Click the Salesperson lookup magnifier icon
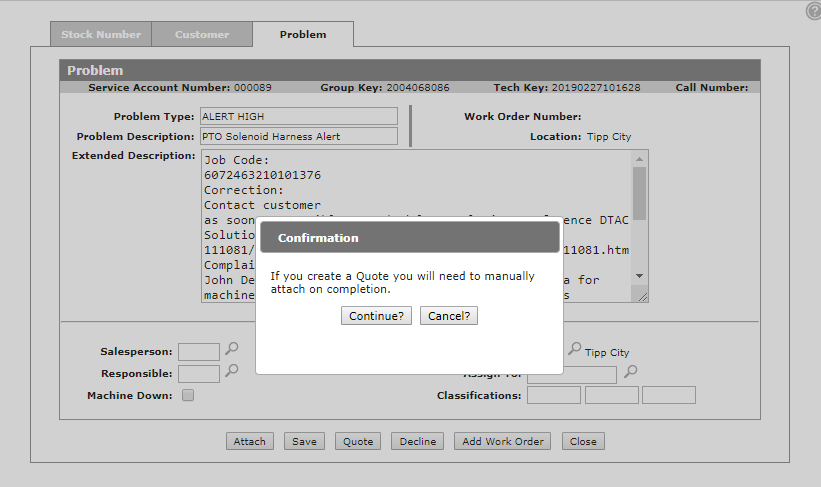 pyautogui.click(x=231, y=349)
